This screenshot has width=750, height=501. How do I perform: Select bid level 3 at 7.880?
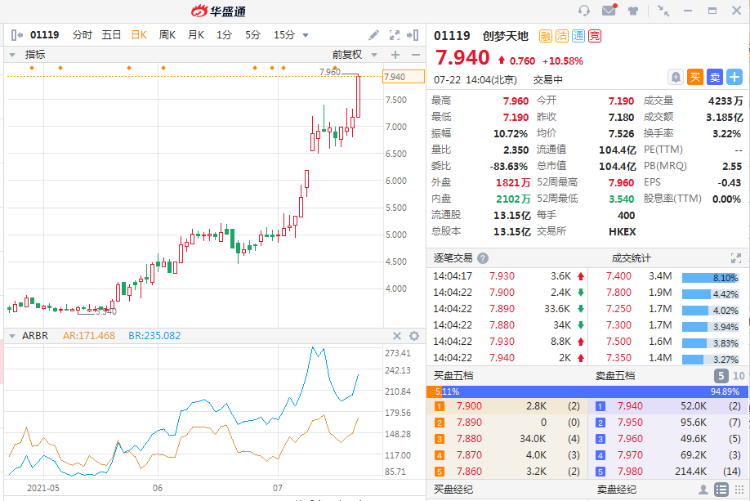(508, 439)
